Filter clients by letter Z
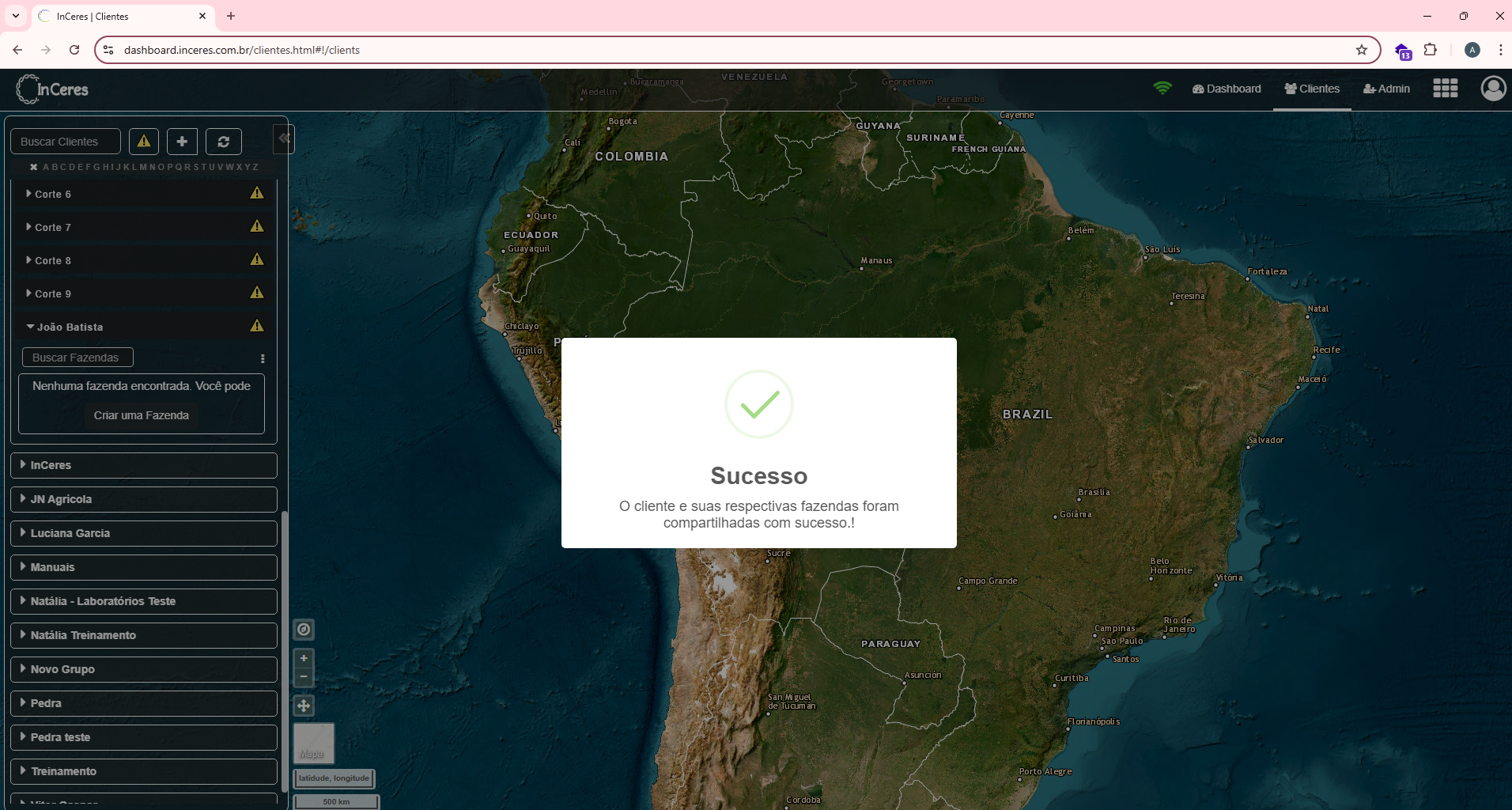 (x=255, y=168)
